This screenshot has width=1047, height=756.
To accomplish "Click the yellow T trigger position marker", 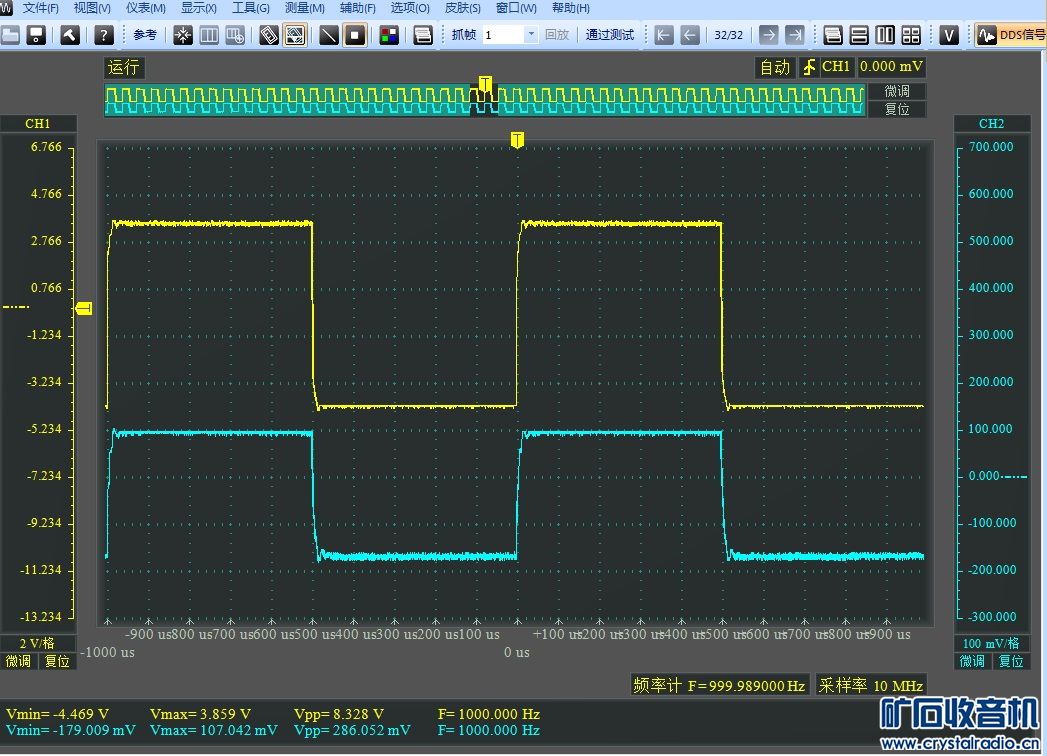I will coord(517,140).
